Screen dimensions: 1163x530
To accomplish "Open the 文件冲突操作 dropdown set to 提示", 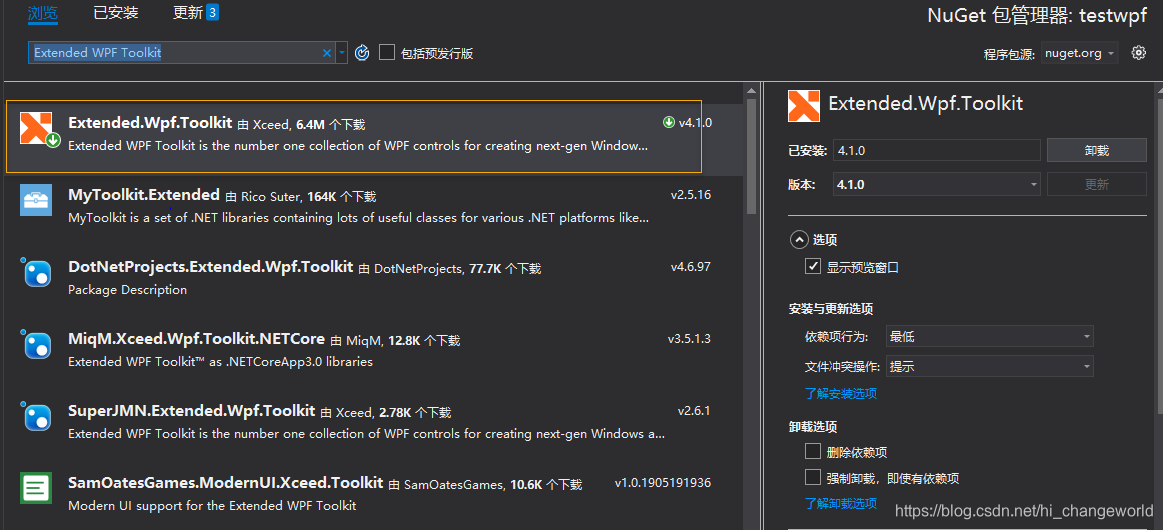I will 989,366.
